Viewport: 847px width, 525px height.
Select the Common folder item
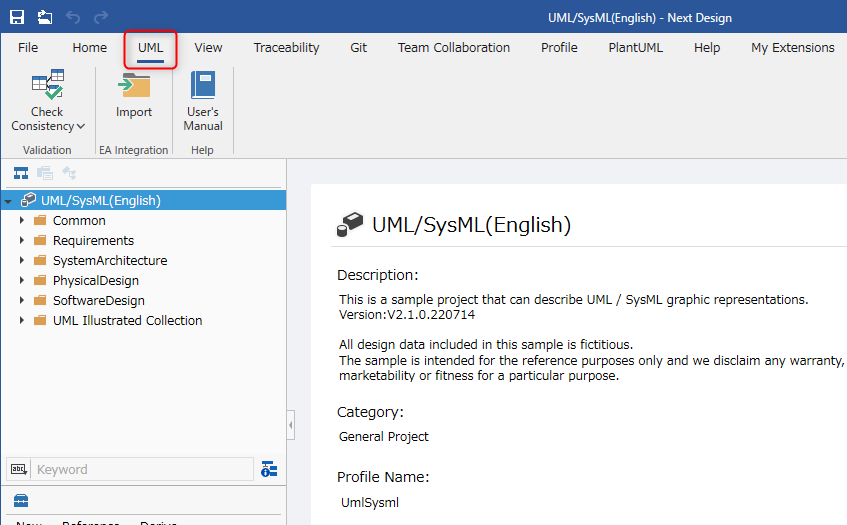tap(79, 220)
